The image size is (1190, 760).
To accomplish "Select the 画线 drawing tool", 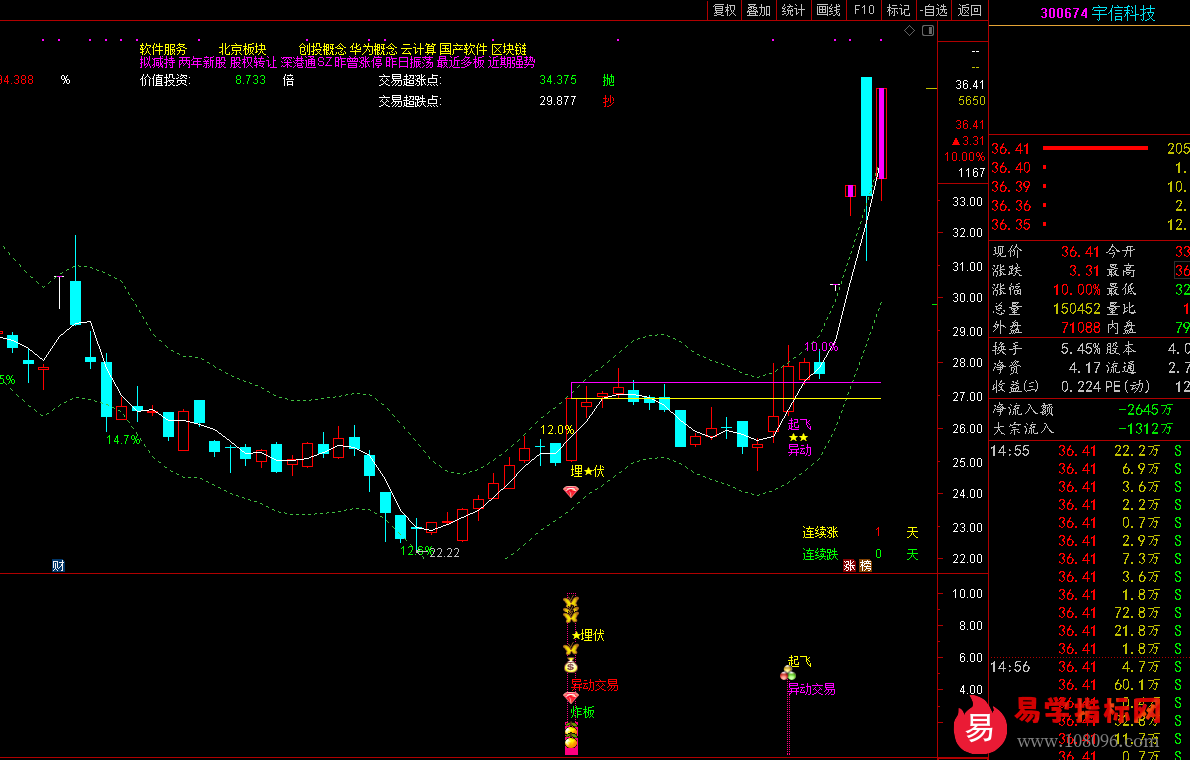I will (x=828, y=10).
